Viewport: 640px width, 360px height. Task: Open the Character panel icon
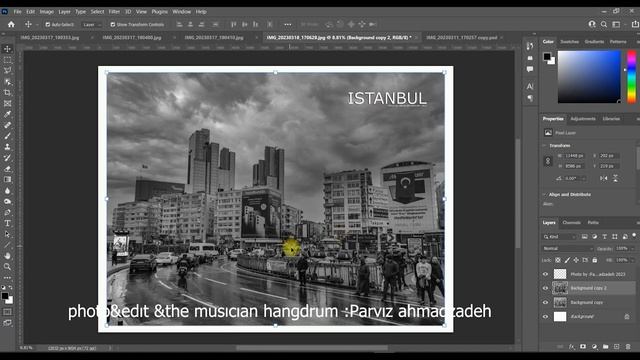[530, 86]
